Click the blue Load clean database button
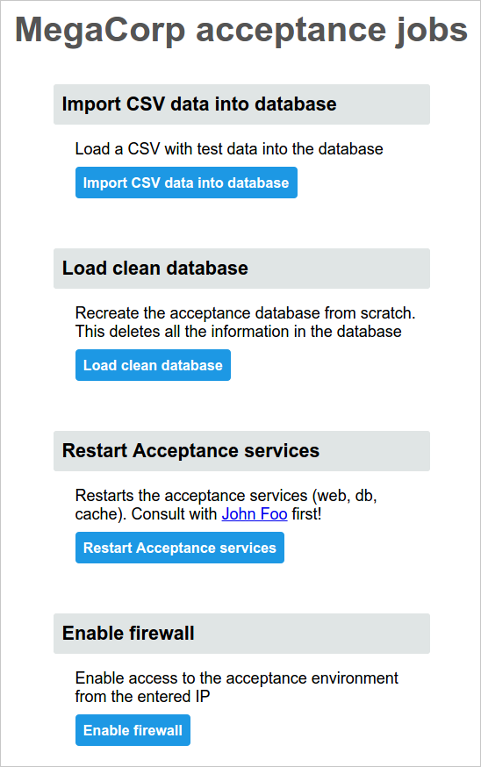 [x=153, y=365]
